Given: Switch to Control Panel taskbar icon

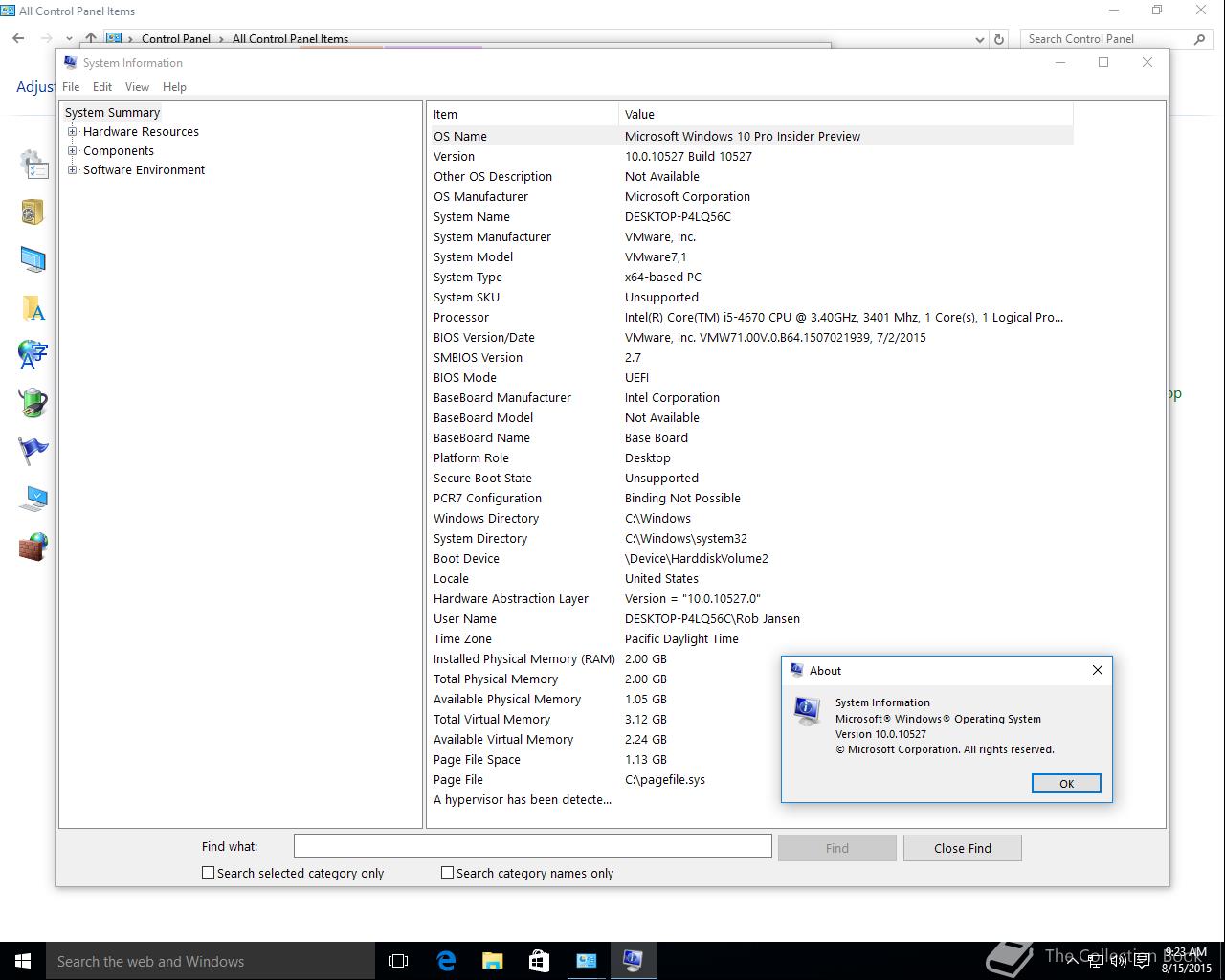Looking at the screenshot, I should point(586,961).
